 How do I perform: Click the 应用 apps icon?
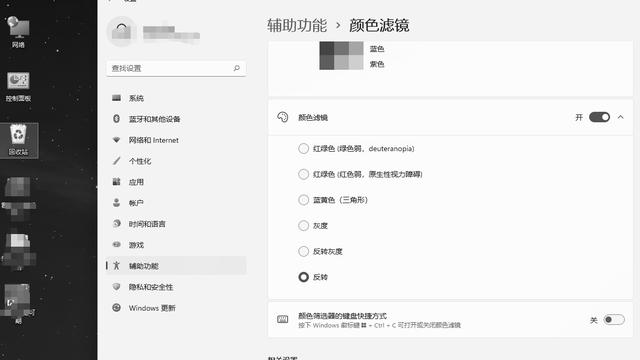(x=116, y=182)
